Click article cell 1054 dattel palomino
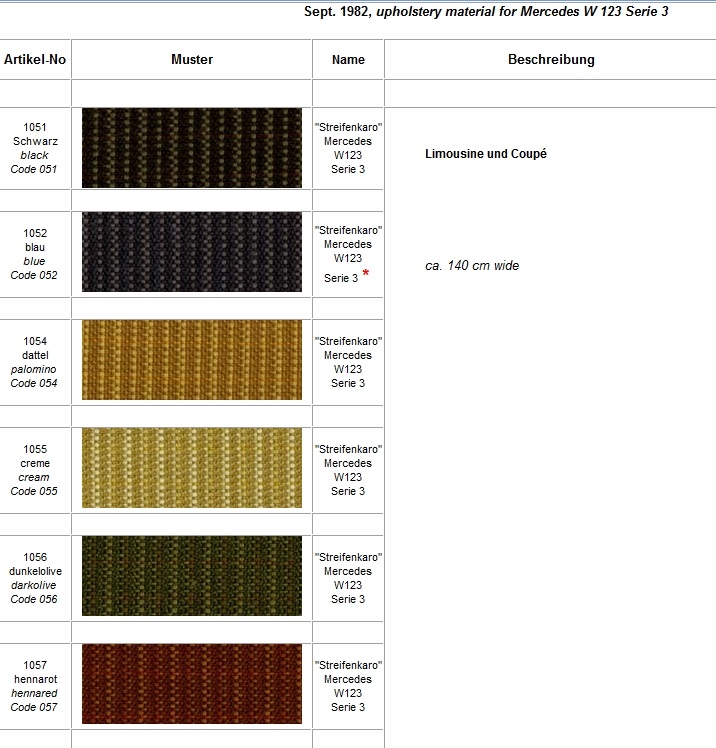Image resolution: width=716 pixels, height=748 pixels. click(35, 362)
